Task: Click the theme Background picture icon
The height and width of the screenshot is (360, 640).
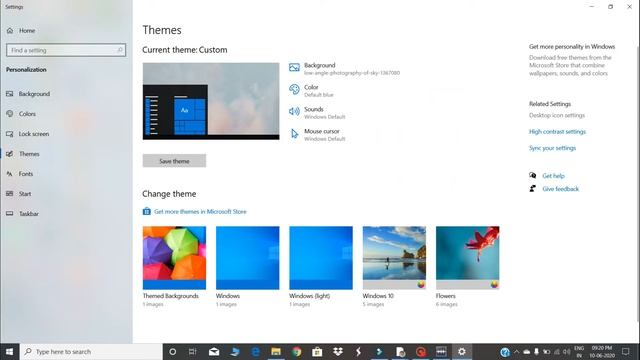Action: click(294, 68)
